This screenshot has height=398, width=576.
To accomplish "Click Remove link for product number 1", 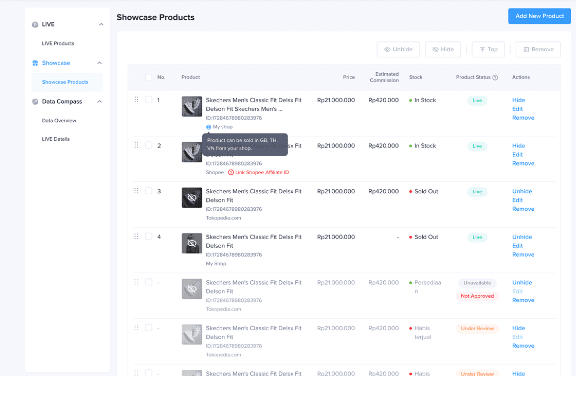I will tap(523, 118).
